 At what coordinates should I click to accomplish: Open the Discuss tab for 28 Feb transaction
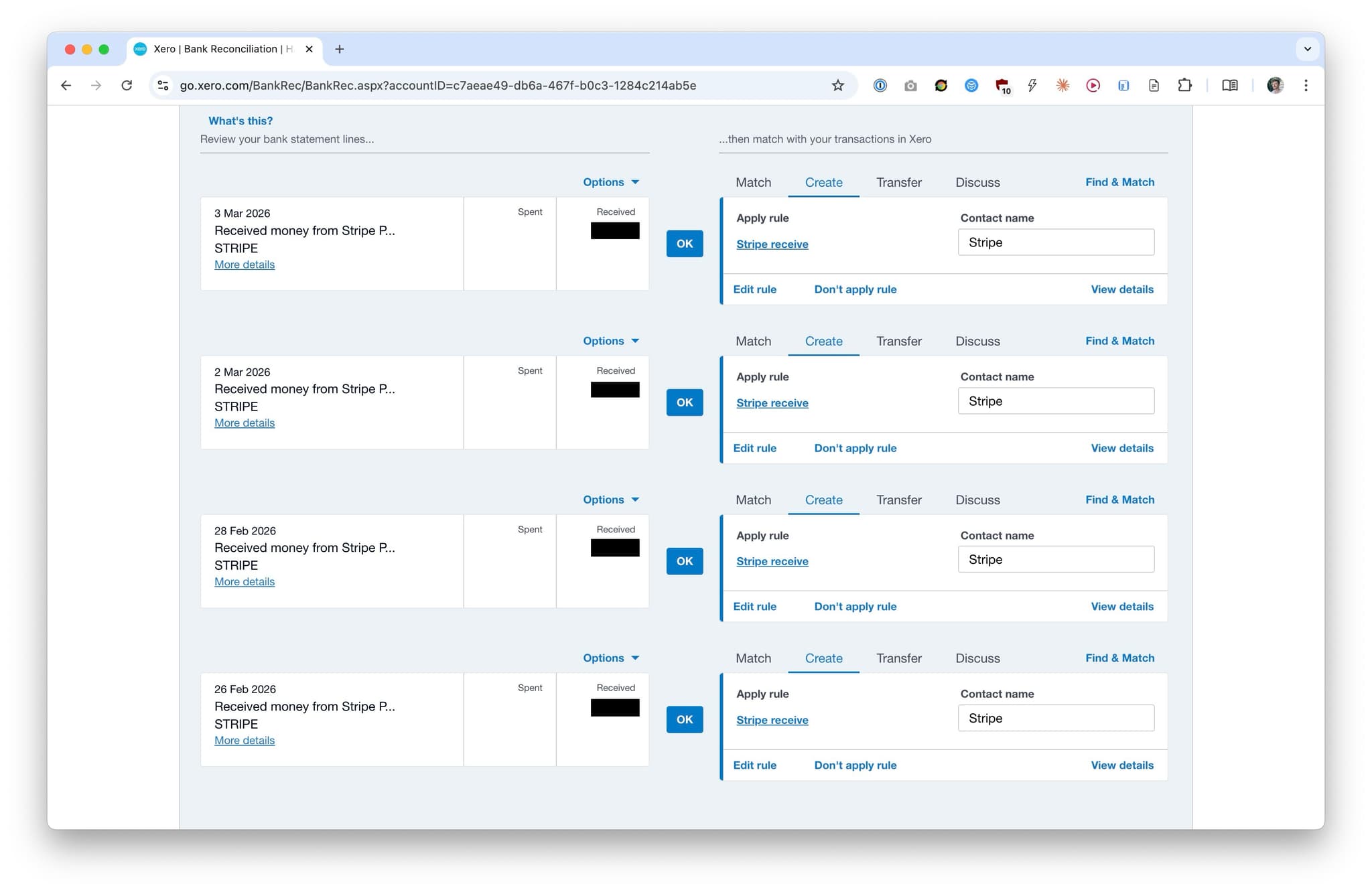(x=977, y=500)
